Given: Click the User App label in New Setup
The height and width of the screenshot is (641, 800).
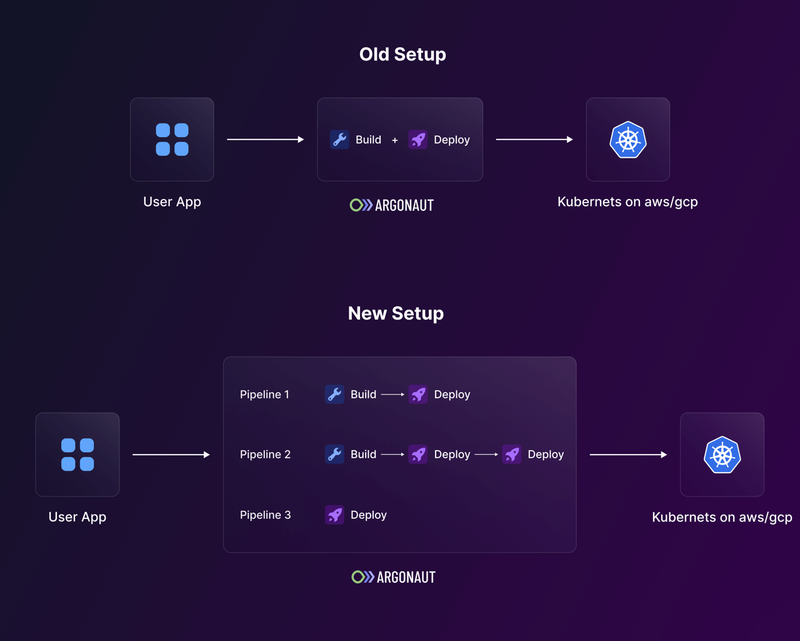Looking at the screenshot, I should tap(77, 517).
